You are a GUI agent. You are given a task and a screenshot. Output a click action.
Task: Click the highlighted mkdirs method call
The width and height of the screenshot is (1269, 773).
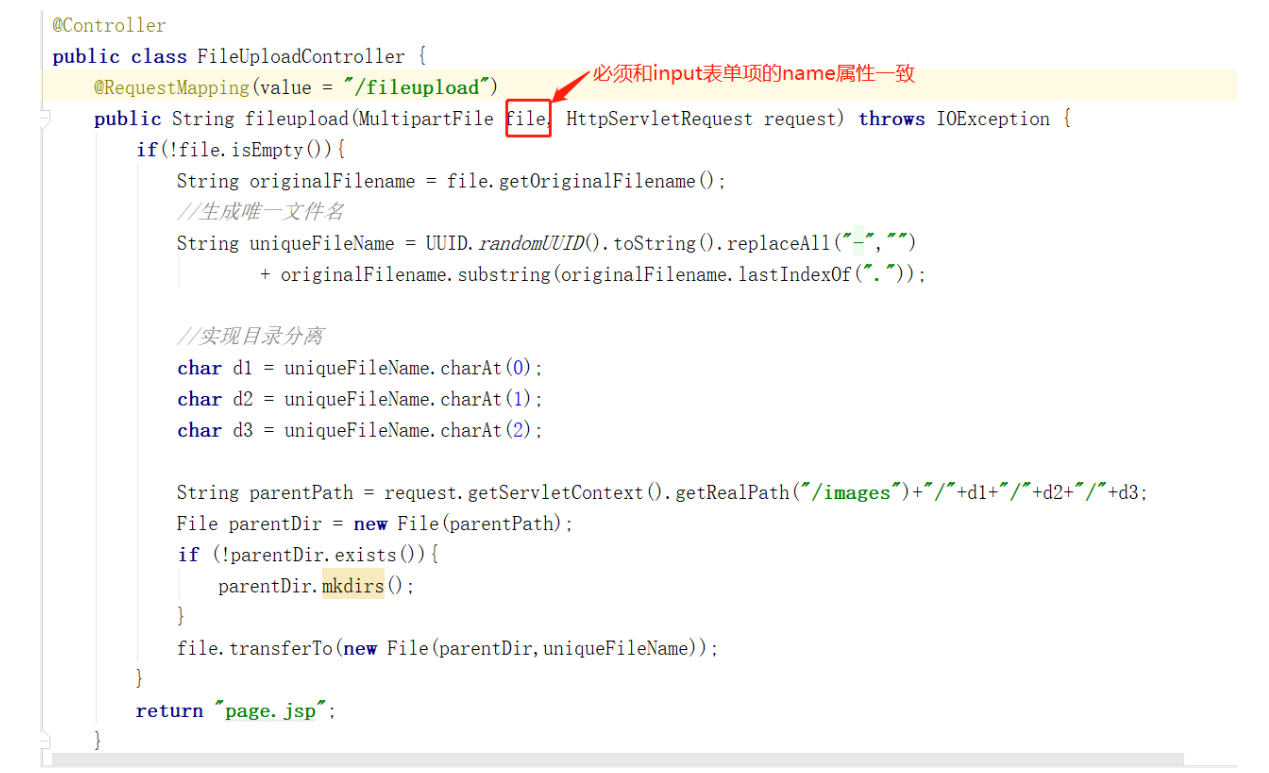pyautogui.click(x=353, y=586)
